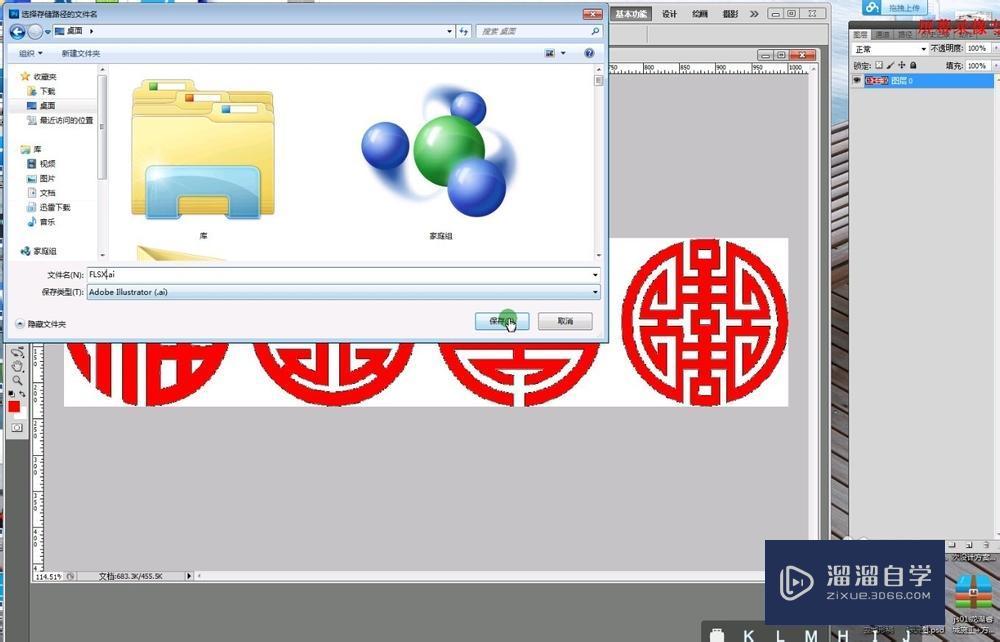Expand more workspaces chevron in Photoshop
1000x642 pixels.
click(x=754, y=13)
